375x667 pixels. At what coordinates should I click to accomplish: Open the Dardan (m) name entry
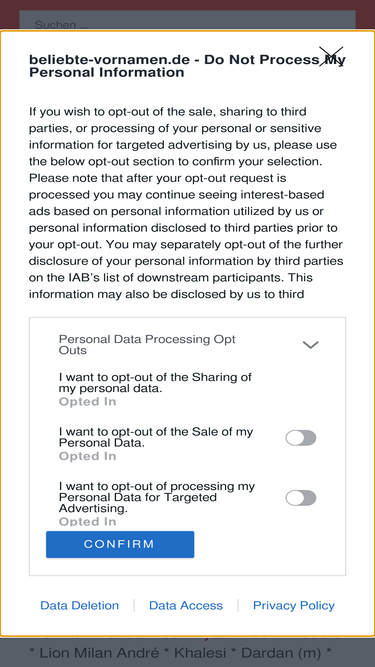[290, 653]
